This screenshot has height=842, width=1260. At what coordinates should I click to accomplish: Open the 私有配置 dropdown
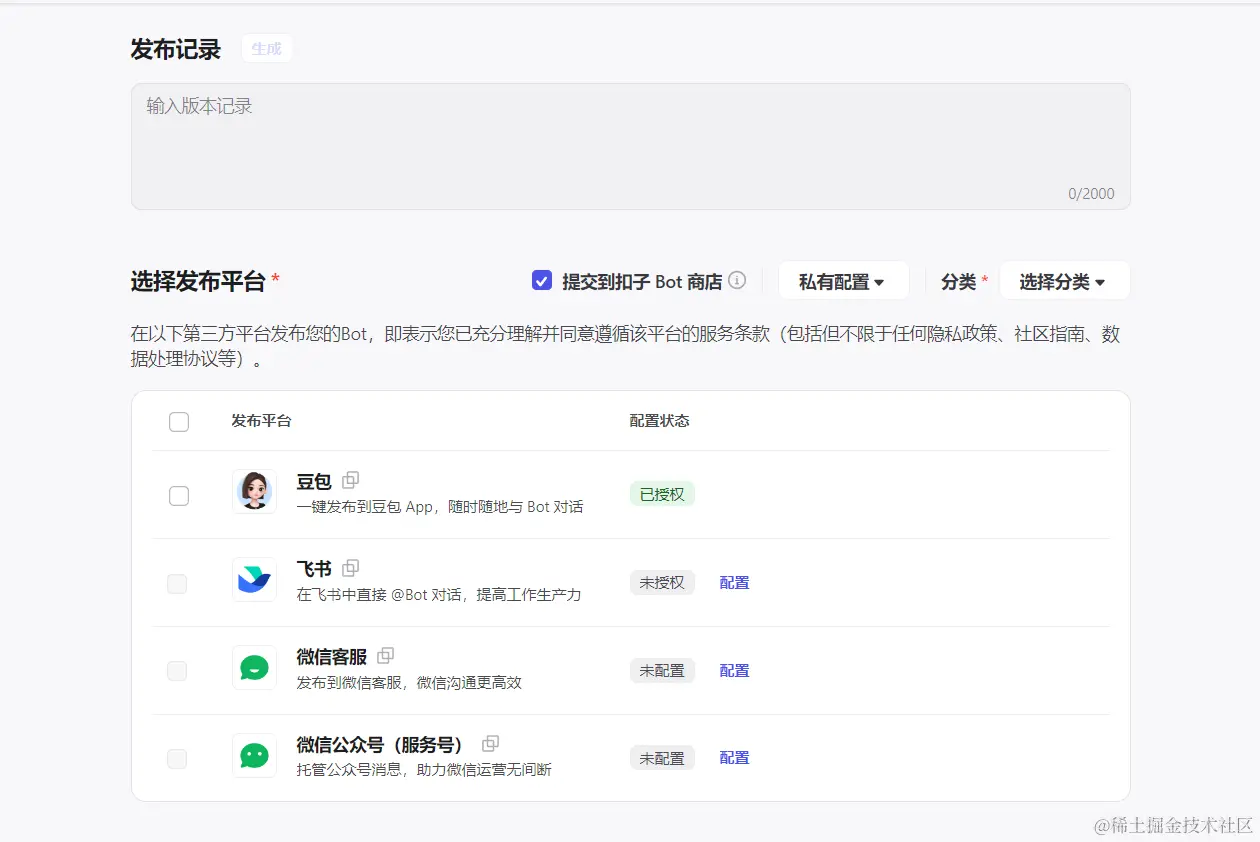point(843,281)
